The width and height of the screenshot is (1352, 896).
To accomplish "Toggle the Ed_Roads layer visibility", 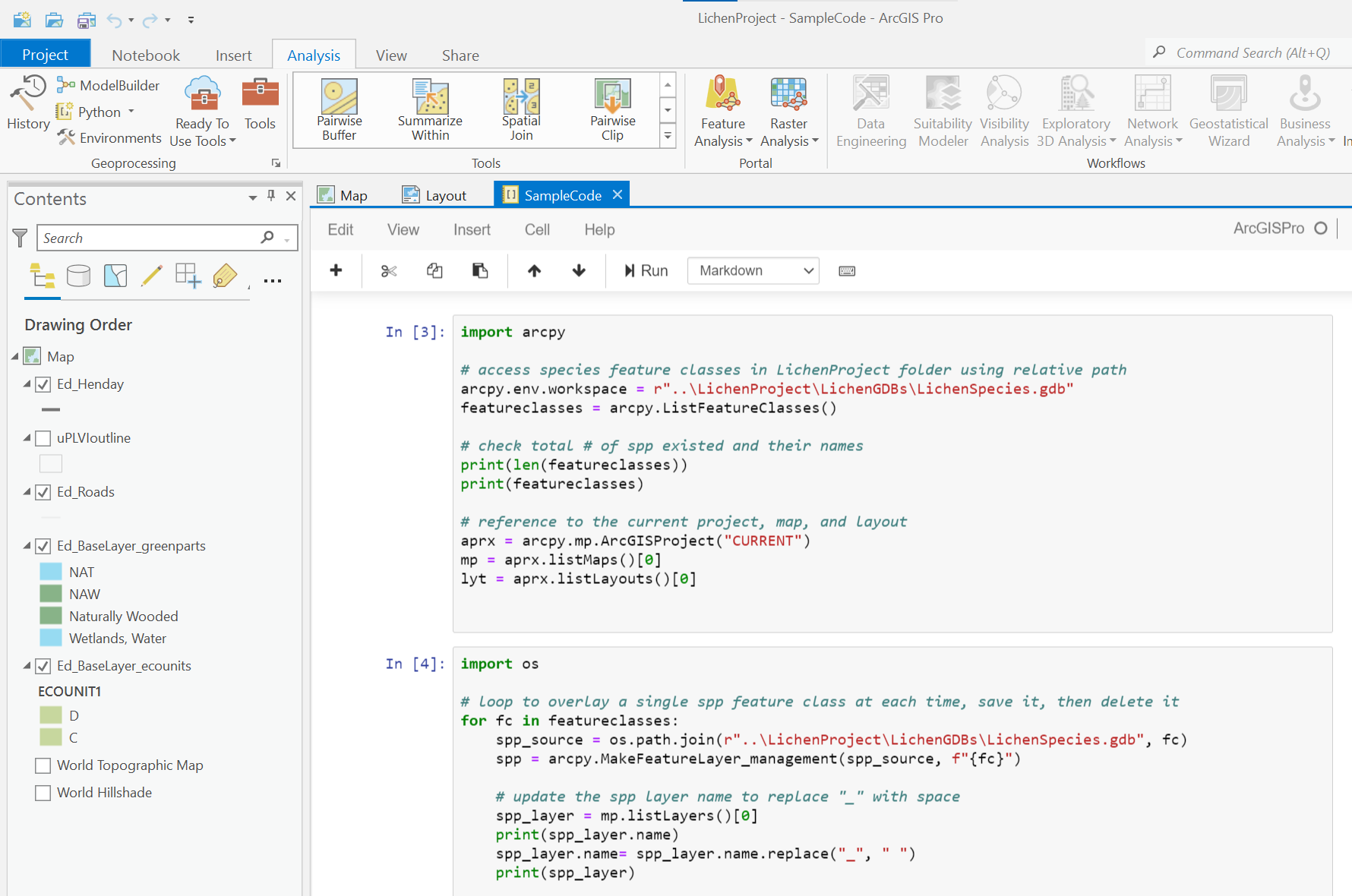I will (x=43, y=492).
